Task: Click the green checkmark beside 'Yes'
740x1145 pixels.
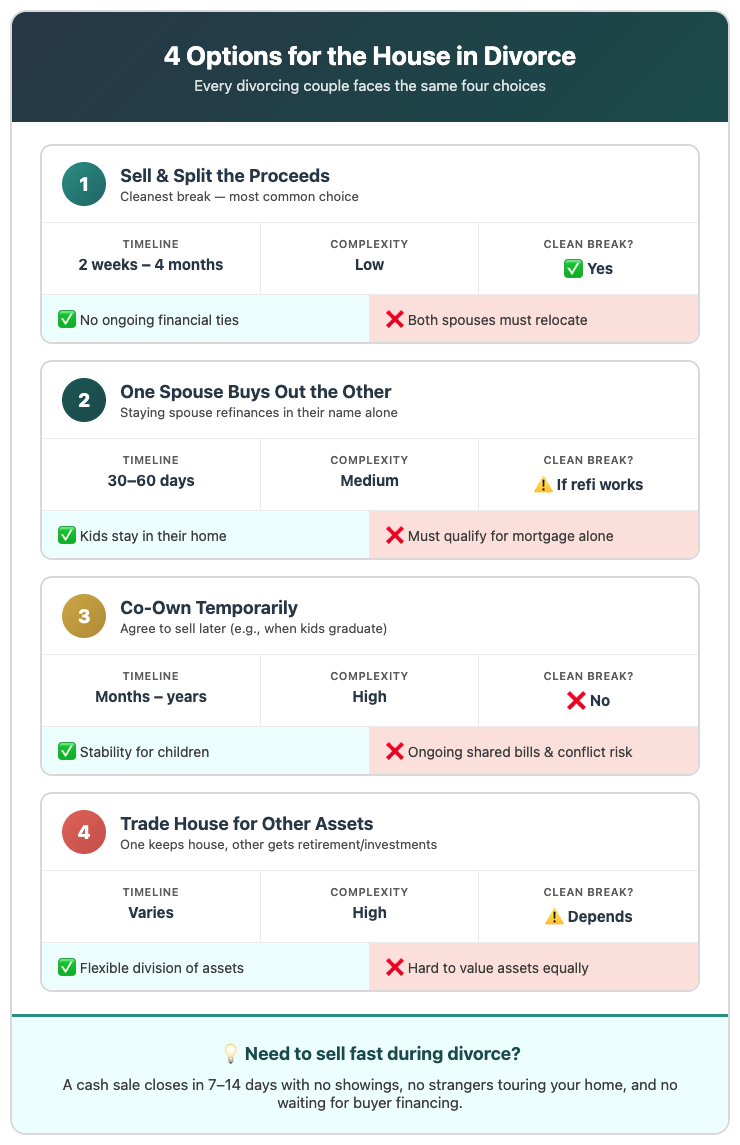Action: (x=574, y=269)
